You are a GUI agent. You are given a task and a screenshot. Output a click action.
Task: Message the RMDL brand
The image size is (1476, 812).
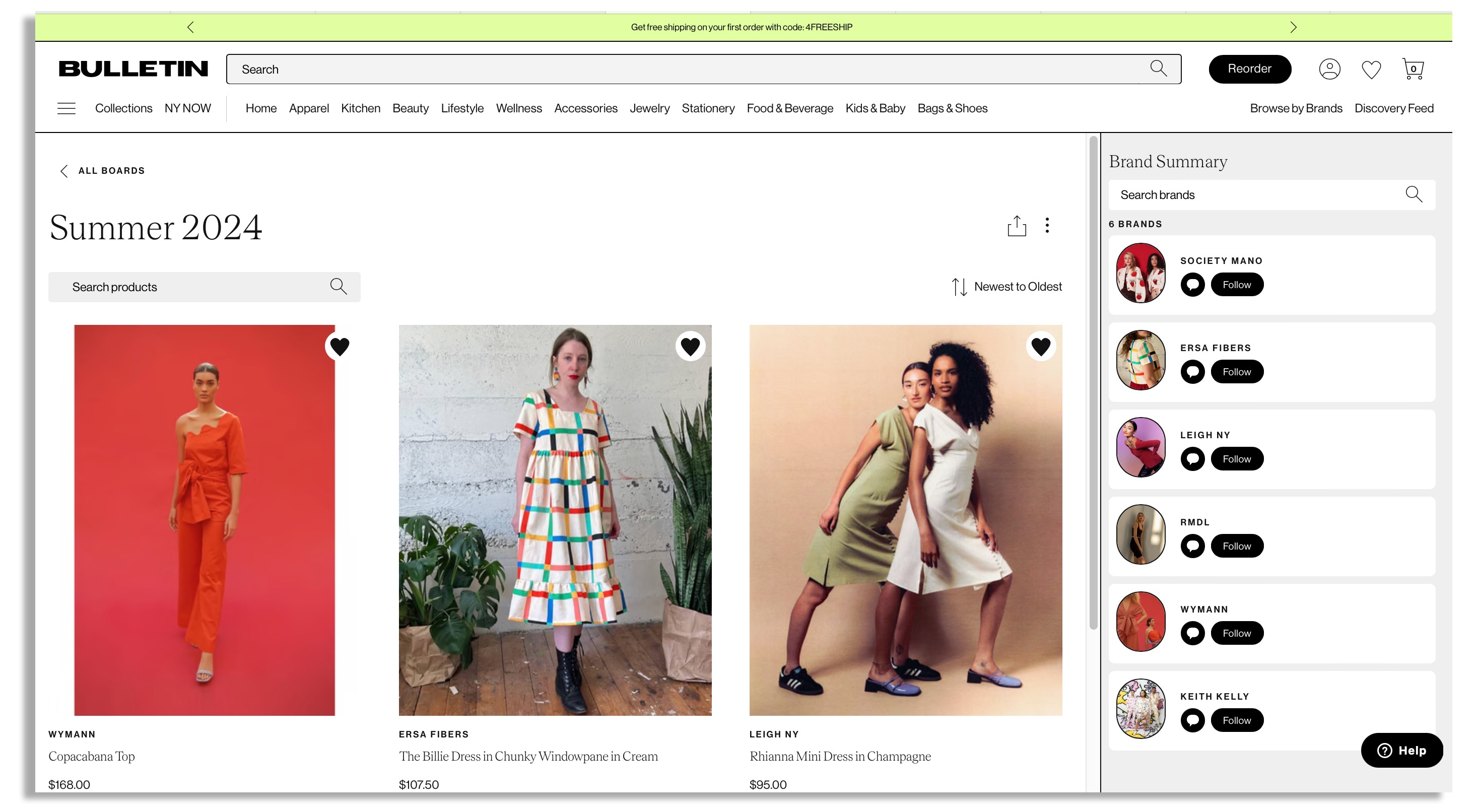(x=1192, y=546)
